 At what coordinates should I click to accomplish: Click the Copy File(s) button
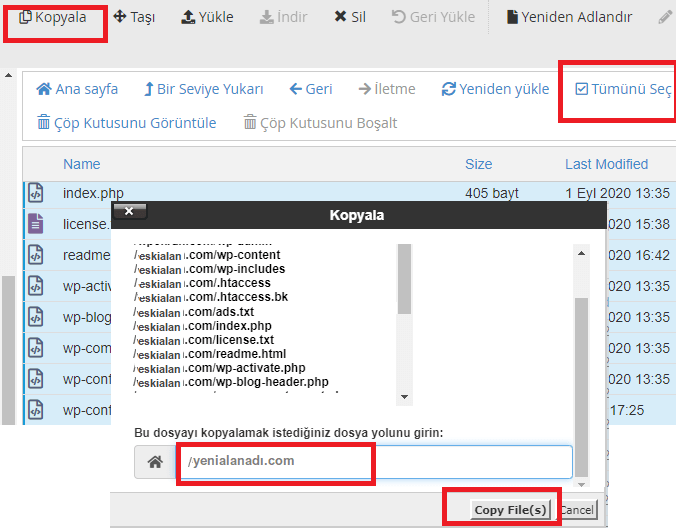(x=510, y=510)
